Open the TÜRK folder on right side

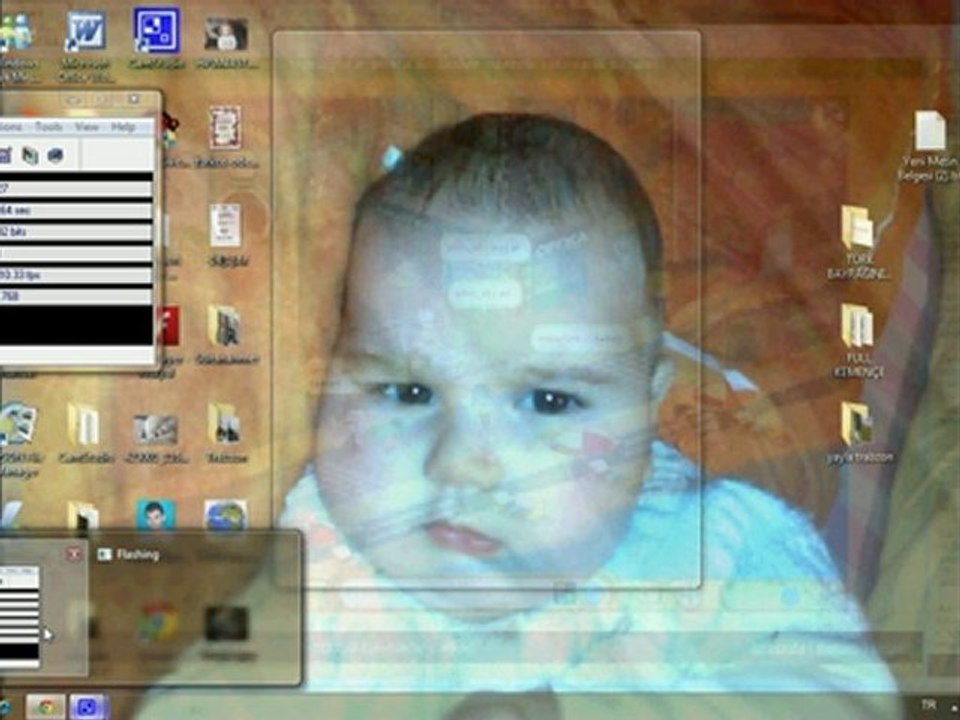click(857, 227)
